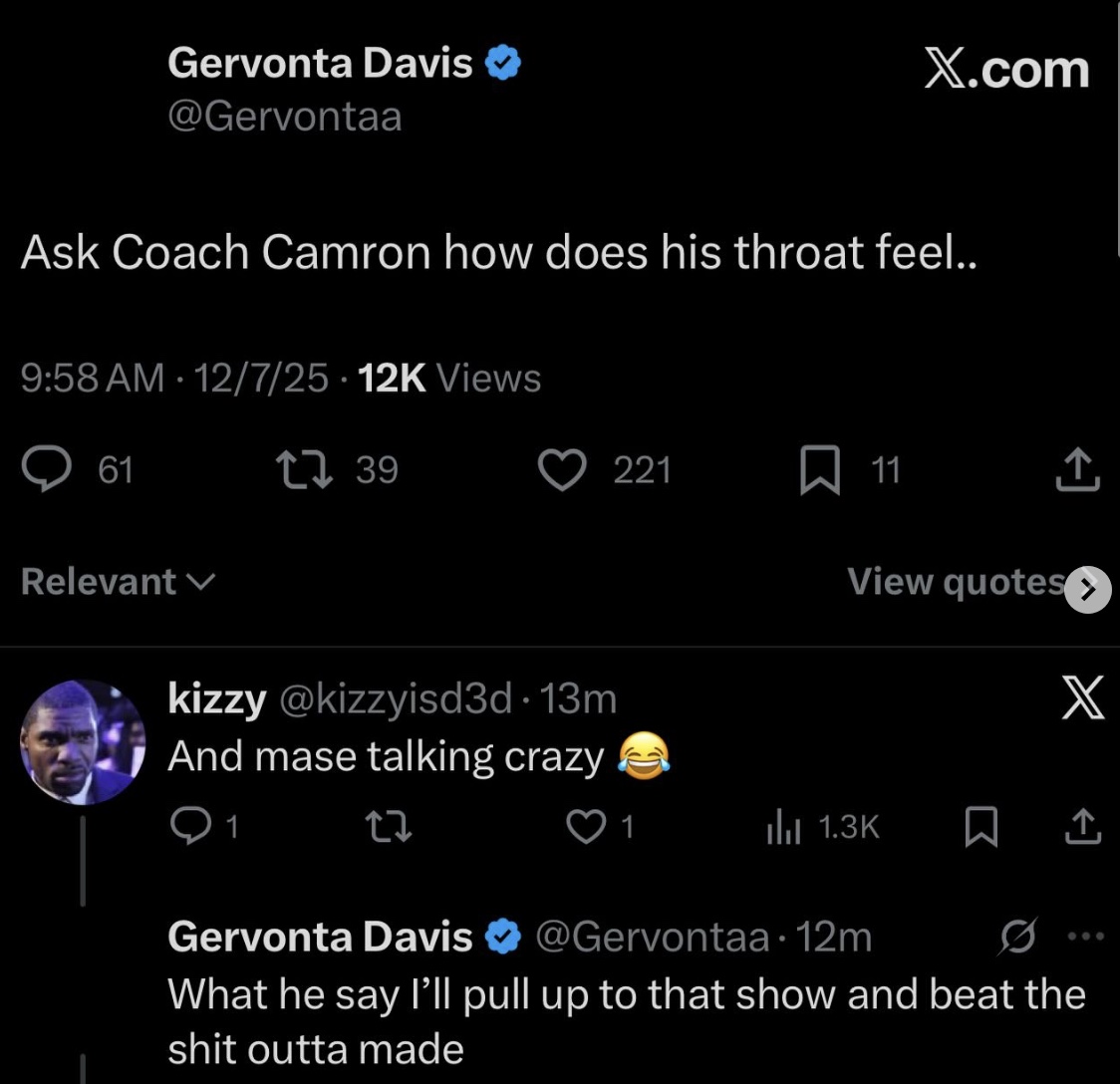Viewport: 1120px width, 1084px height.
Task: Open the Relevant sort dropdown
Action: click(117, 582)
